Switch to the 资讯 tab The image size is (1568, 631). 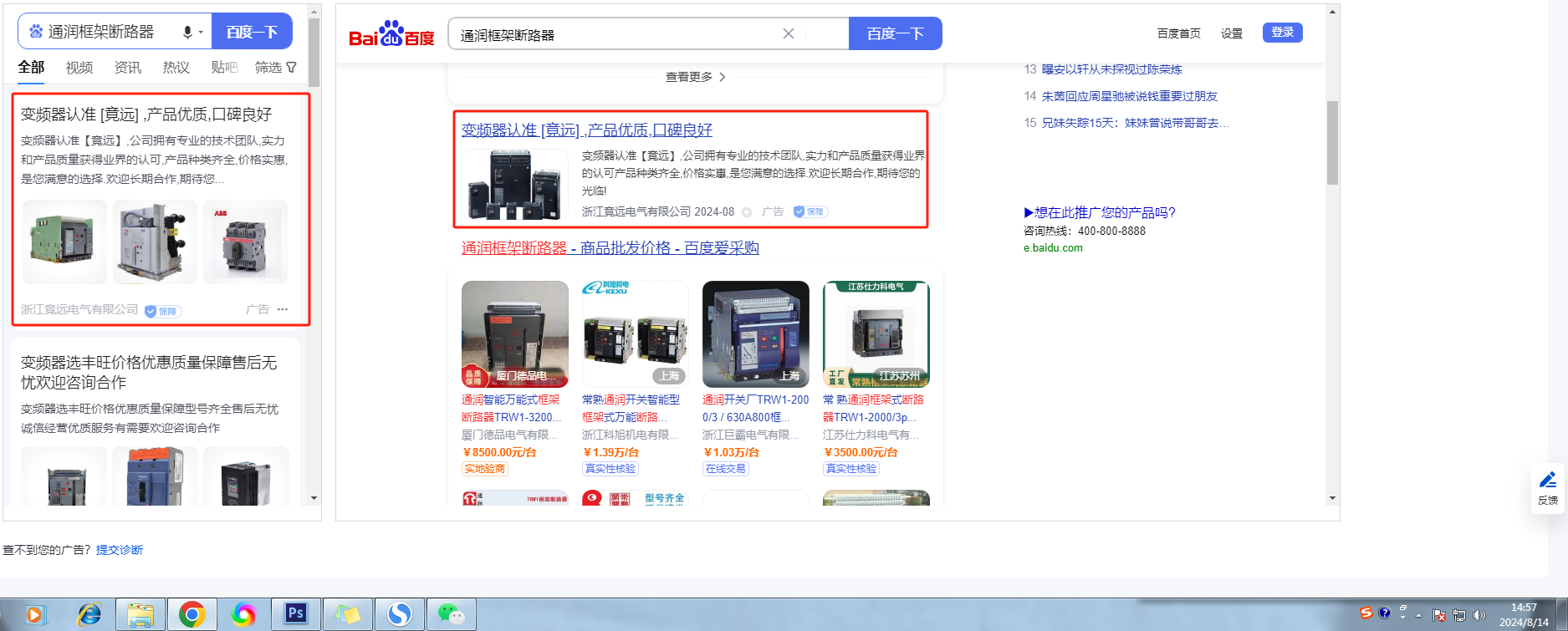tap(127, 68)
